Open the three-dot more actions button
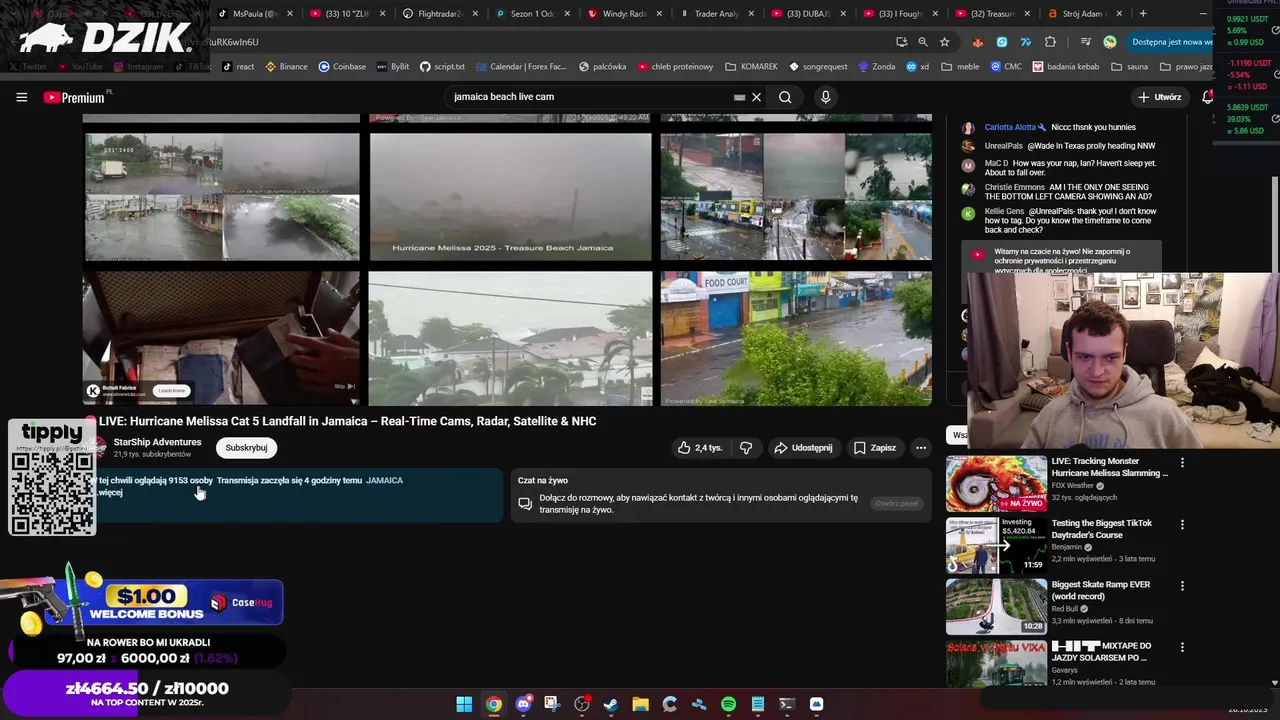Screen dimensions: 1280x720 coord(921,448)
